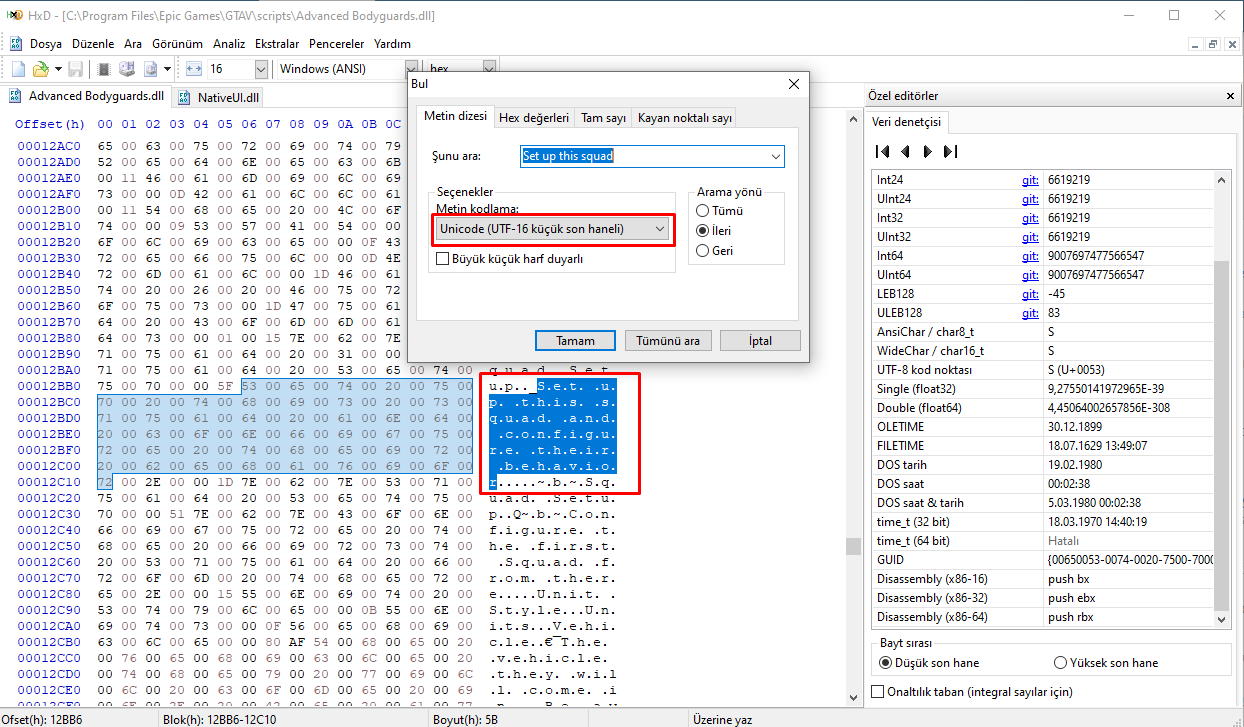Click the previous-byte arrow in data inspector

click(x=905, y=152)
